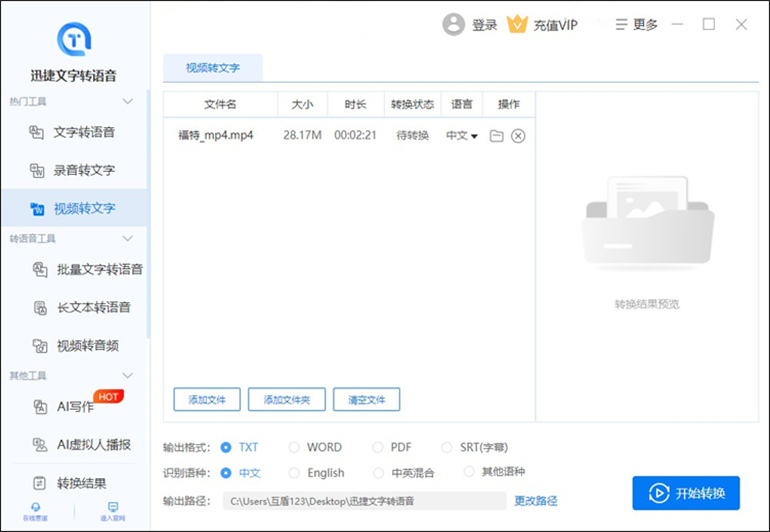The image size is (770, 532).
Task: Click the 语言 column header
Action: (x=462, y=104)
